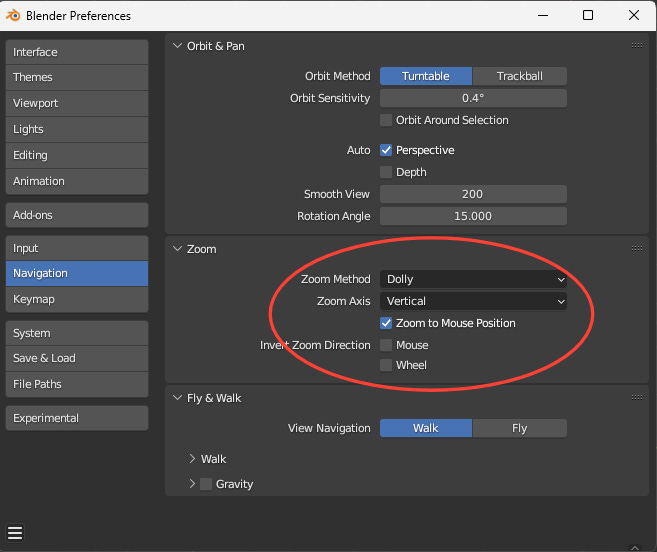This screenshot has height=552, width=657.
Task: Open the Save & Load section
Action: click(77, 359)
